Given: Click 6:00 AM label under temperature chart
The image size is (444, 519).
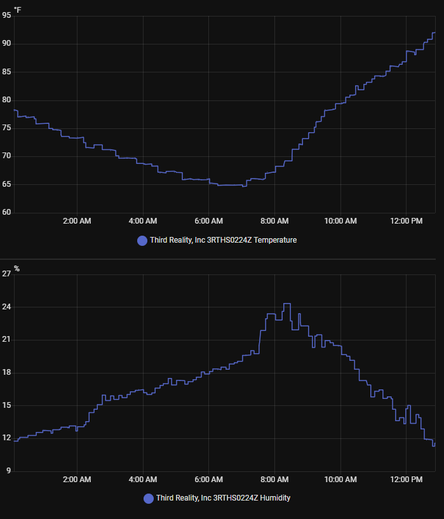Looking at the screenshot, I should 209,221.
